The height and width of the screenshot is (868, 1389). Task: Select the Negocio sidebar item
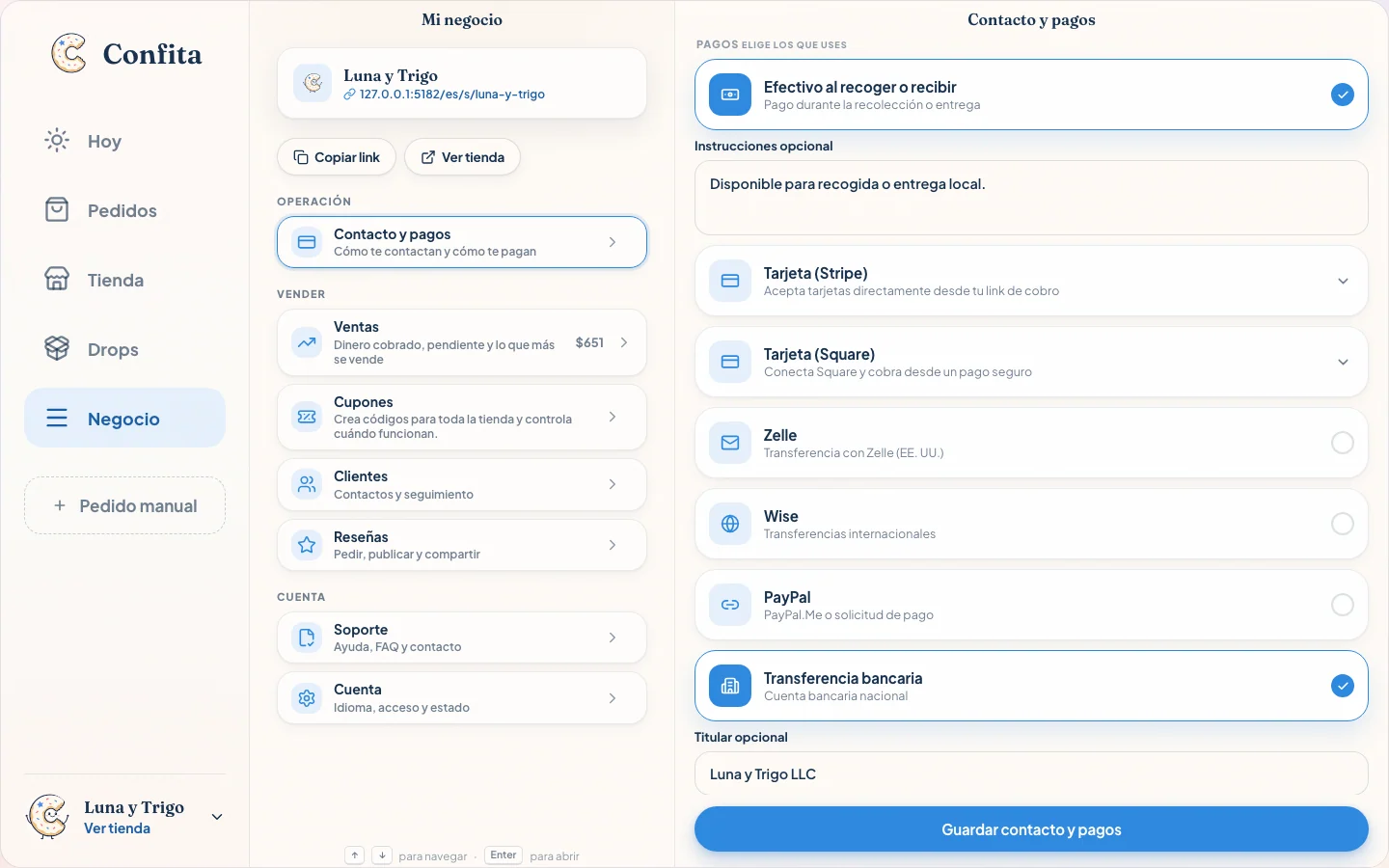click(x=124, y=419)
